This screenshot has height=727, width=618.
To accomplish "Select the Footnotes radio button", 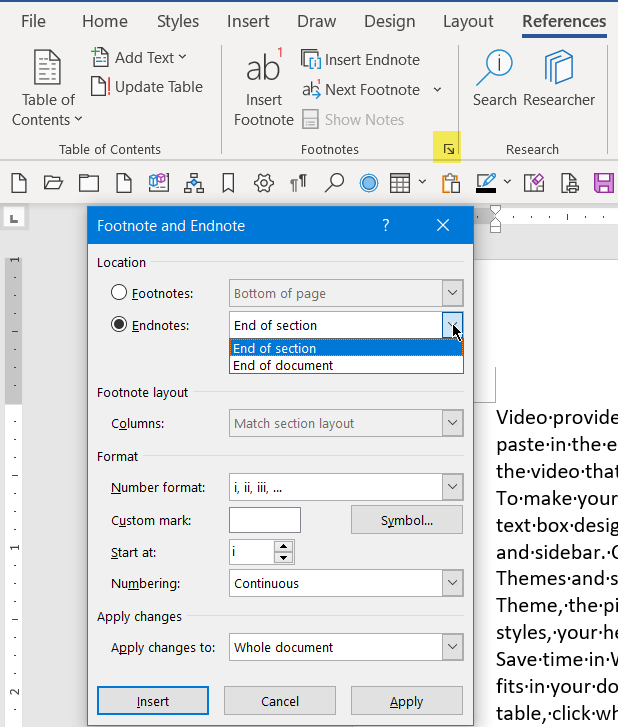I will coord(119,293).
